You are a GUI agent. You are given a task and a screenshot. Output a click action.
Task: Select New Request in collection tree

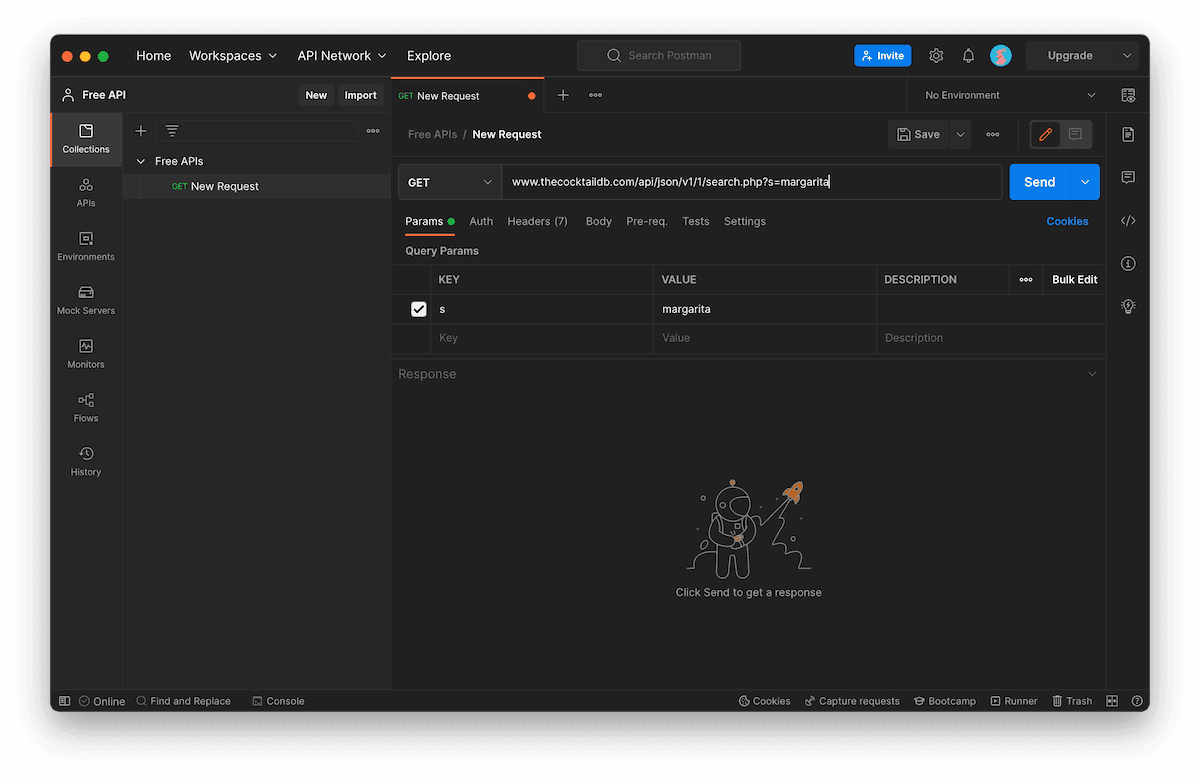pos(256,186)
